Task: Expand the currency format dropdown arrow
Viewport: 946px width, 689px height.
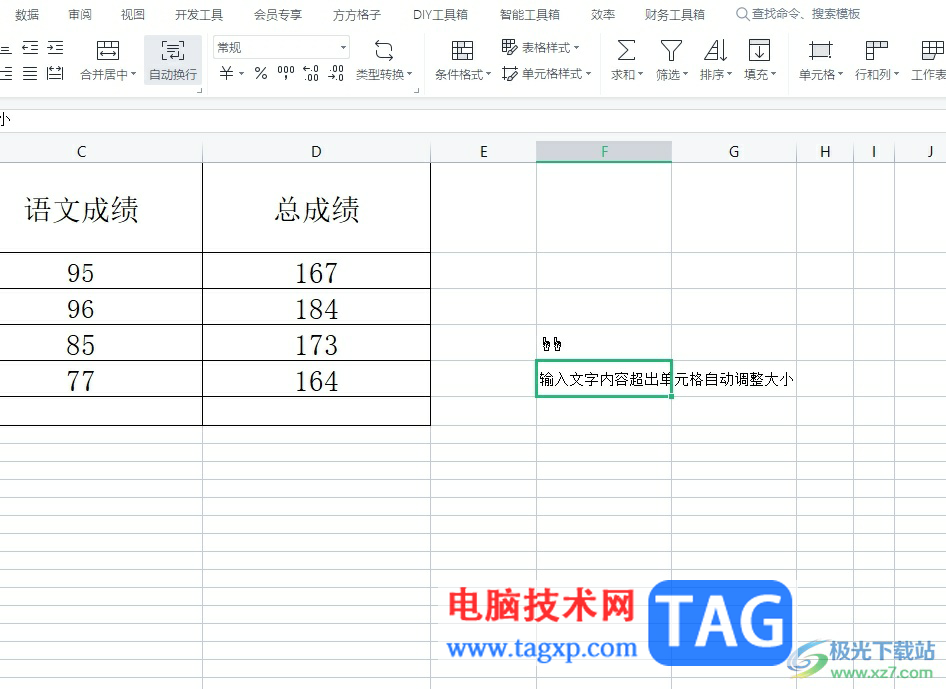Action: tap(241, 74)
